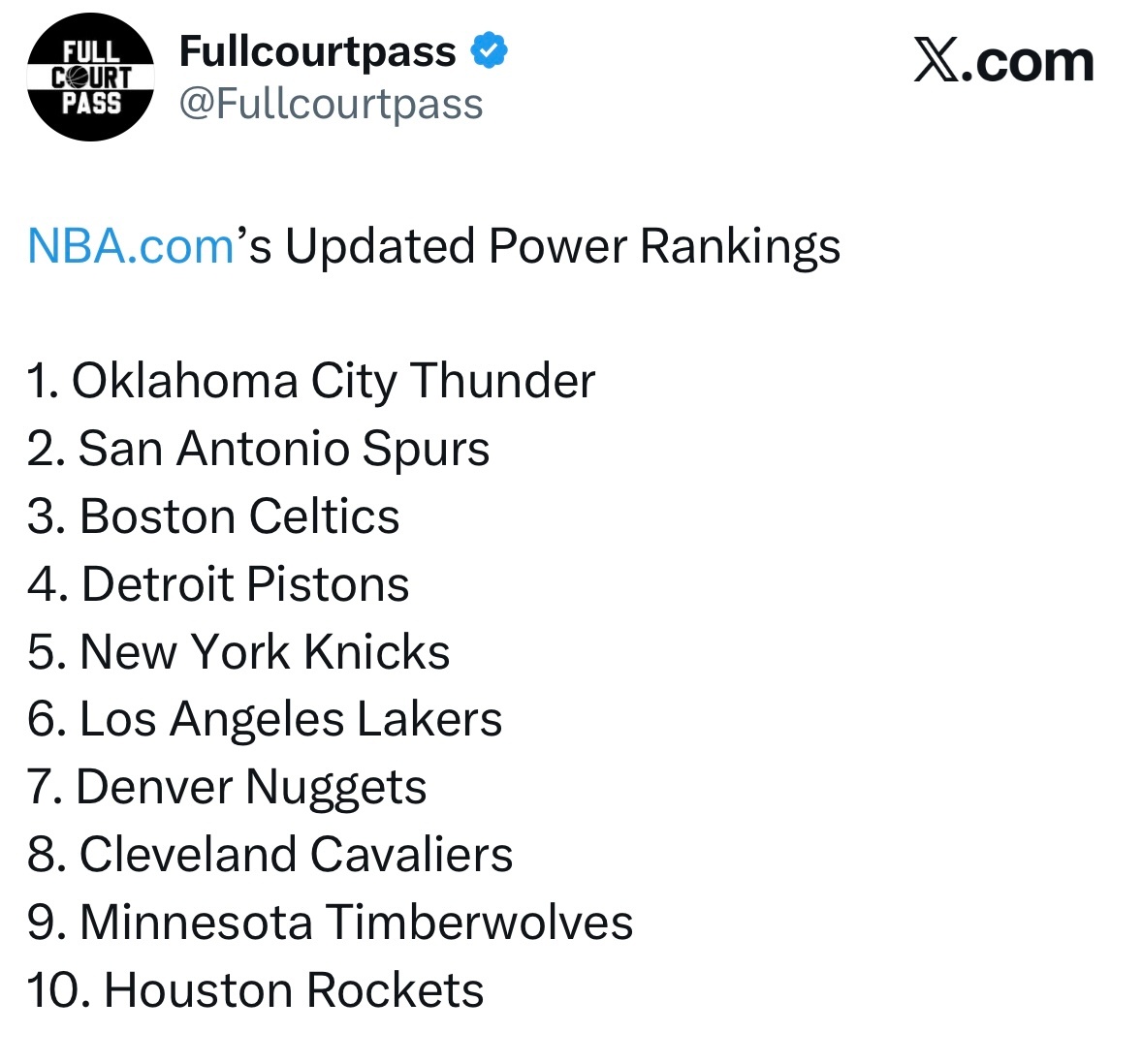Click the word "Rankings" in the headline
Image resolution: width=1143 pixels, height=1064 pixels.
pyautogui.click(x=740, y=246)
